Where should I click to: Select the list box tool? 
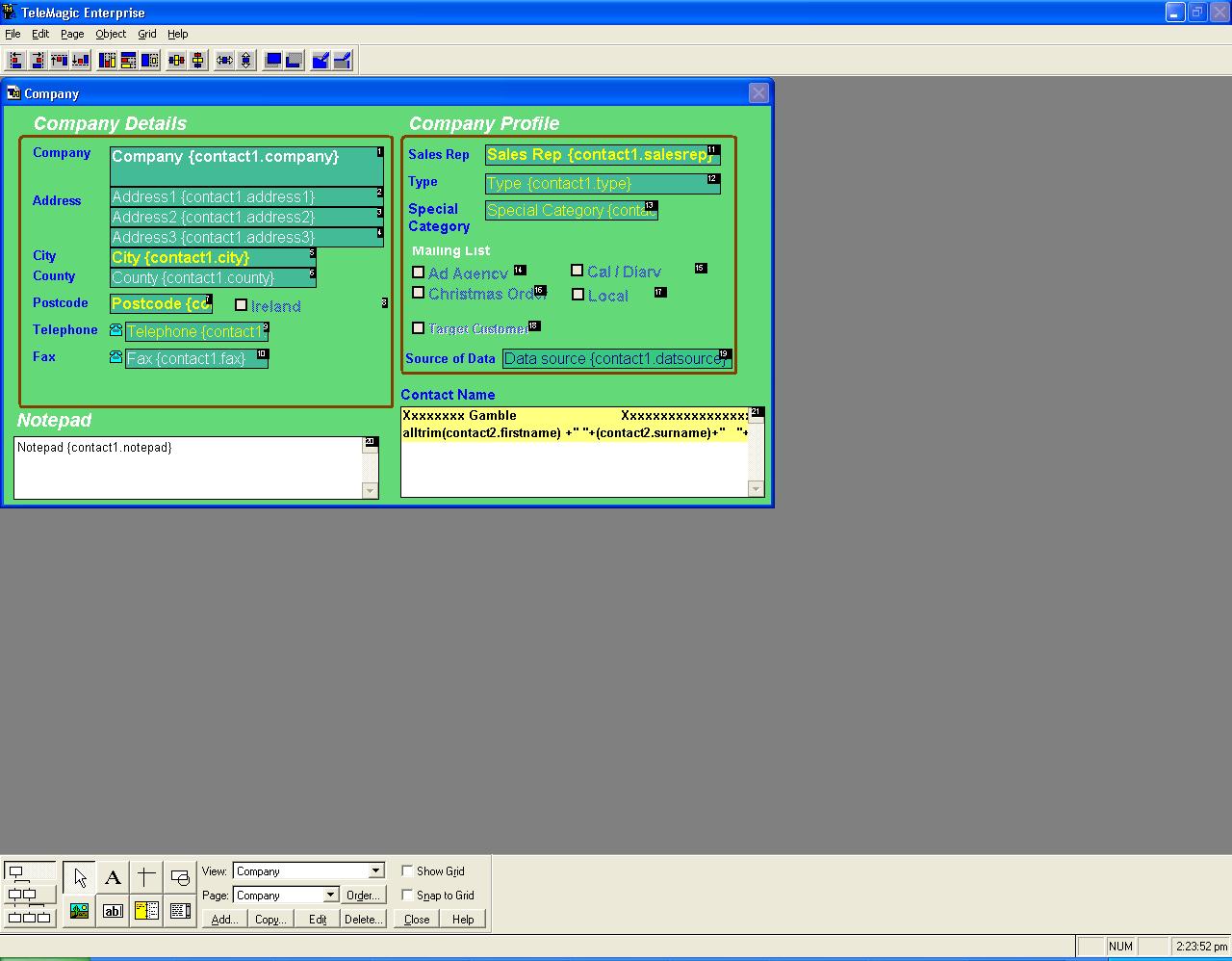pos(180,910)
